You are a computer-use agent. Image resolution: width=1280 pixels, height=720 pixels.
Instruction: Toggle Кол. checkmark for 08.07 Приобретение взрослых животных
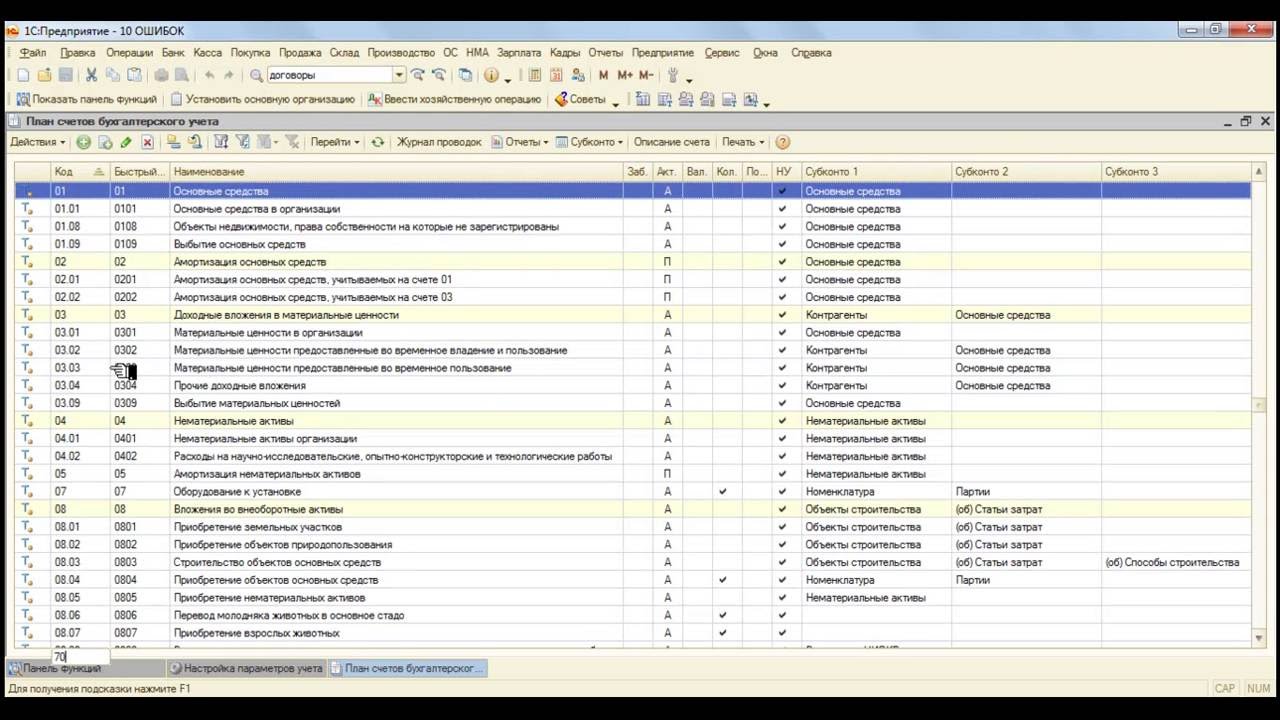tap(723, 633)
